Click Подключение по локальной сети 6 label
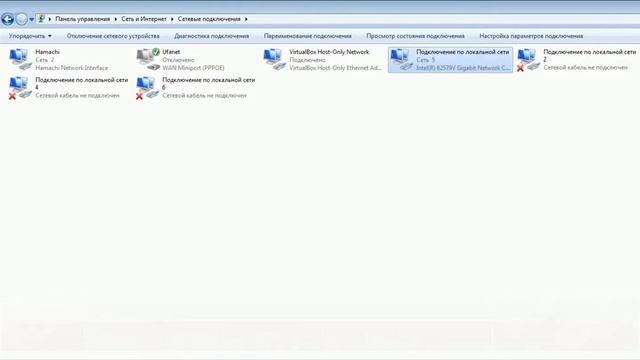Image resolution: width=640 pixels, height=360 pixels. 209,83
